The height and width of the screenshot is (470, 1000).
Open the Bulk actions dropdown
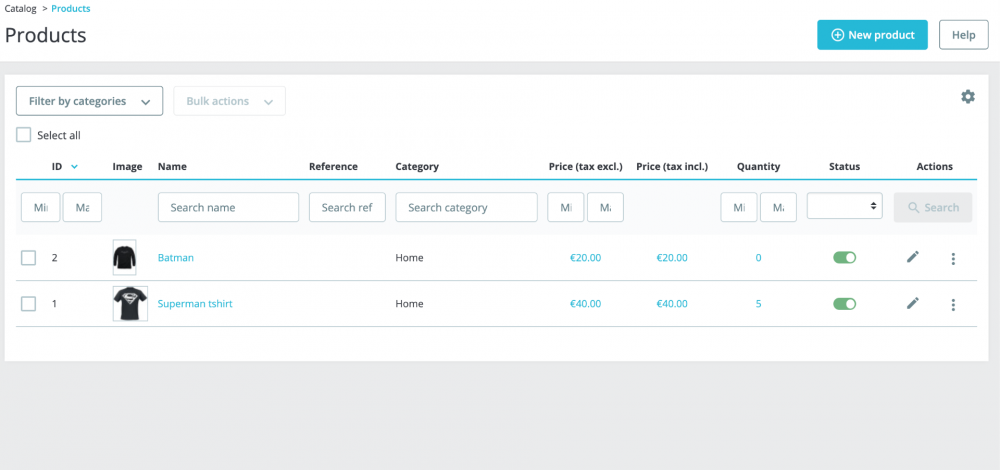point(229,101)
